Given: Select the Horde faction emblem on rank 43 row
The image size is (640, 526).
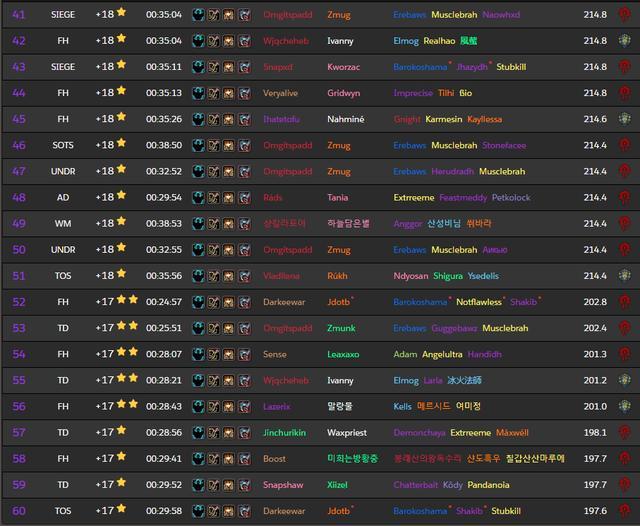Looking at the screenshot, I should 625,67.
